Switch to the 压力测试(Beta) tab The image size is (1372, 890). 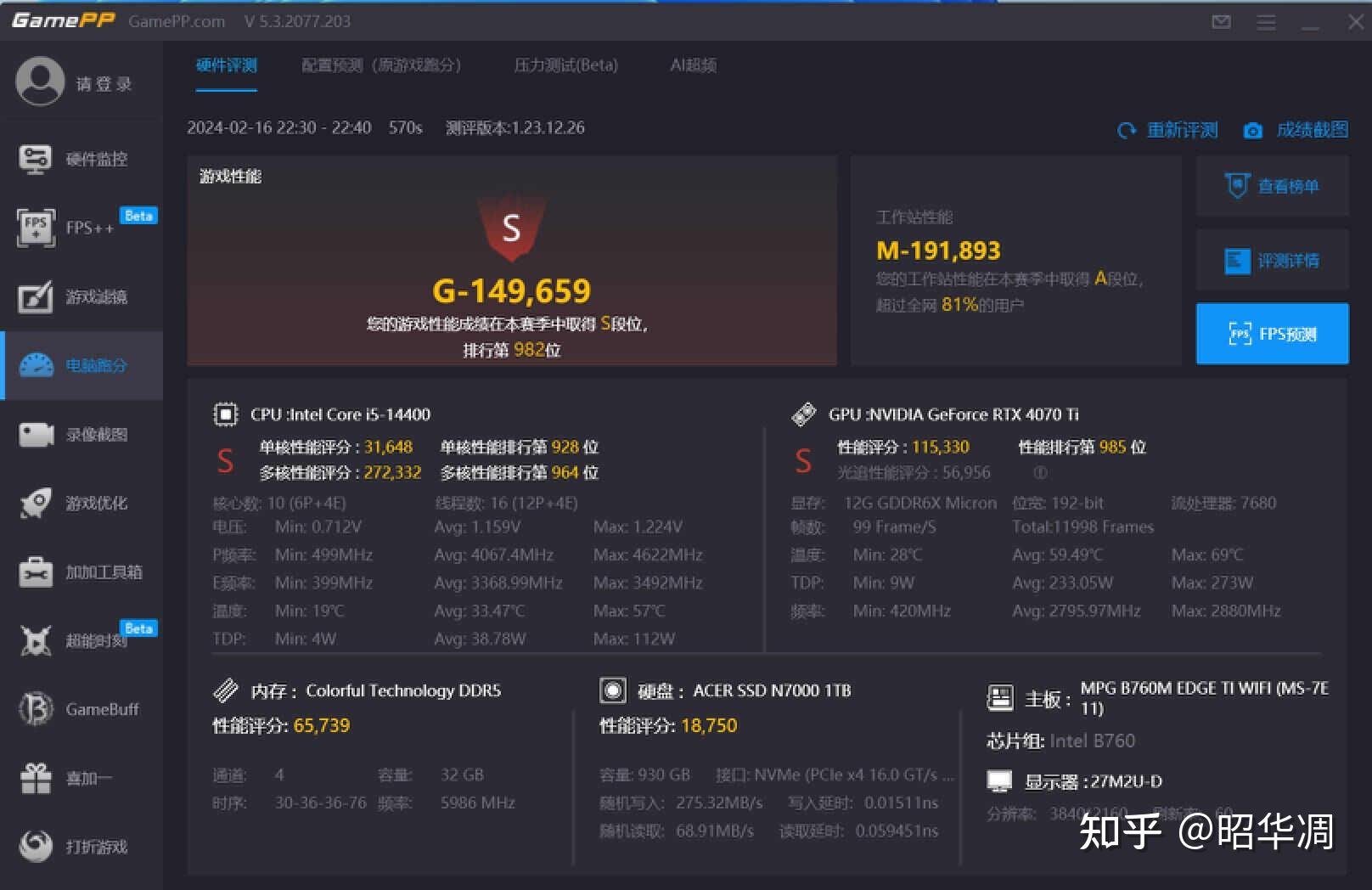pyautogui.click(x=566, y=65)
